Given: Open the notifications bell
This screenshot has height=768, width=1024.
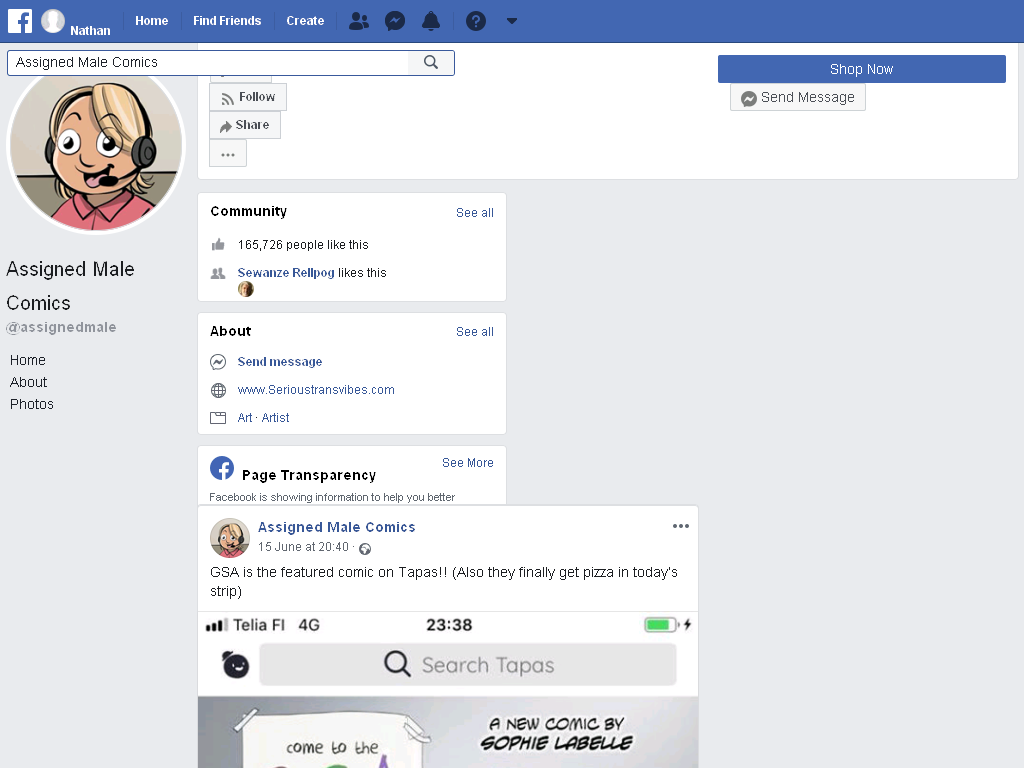Looking at the screenshot, I should tap(430, 22).
